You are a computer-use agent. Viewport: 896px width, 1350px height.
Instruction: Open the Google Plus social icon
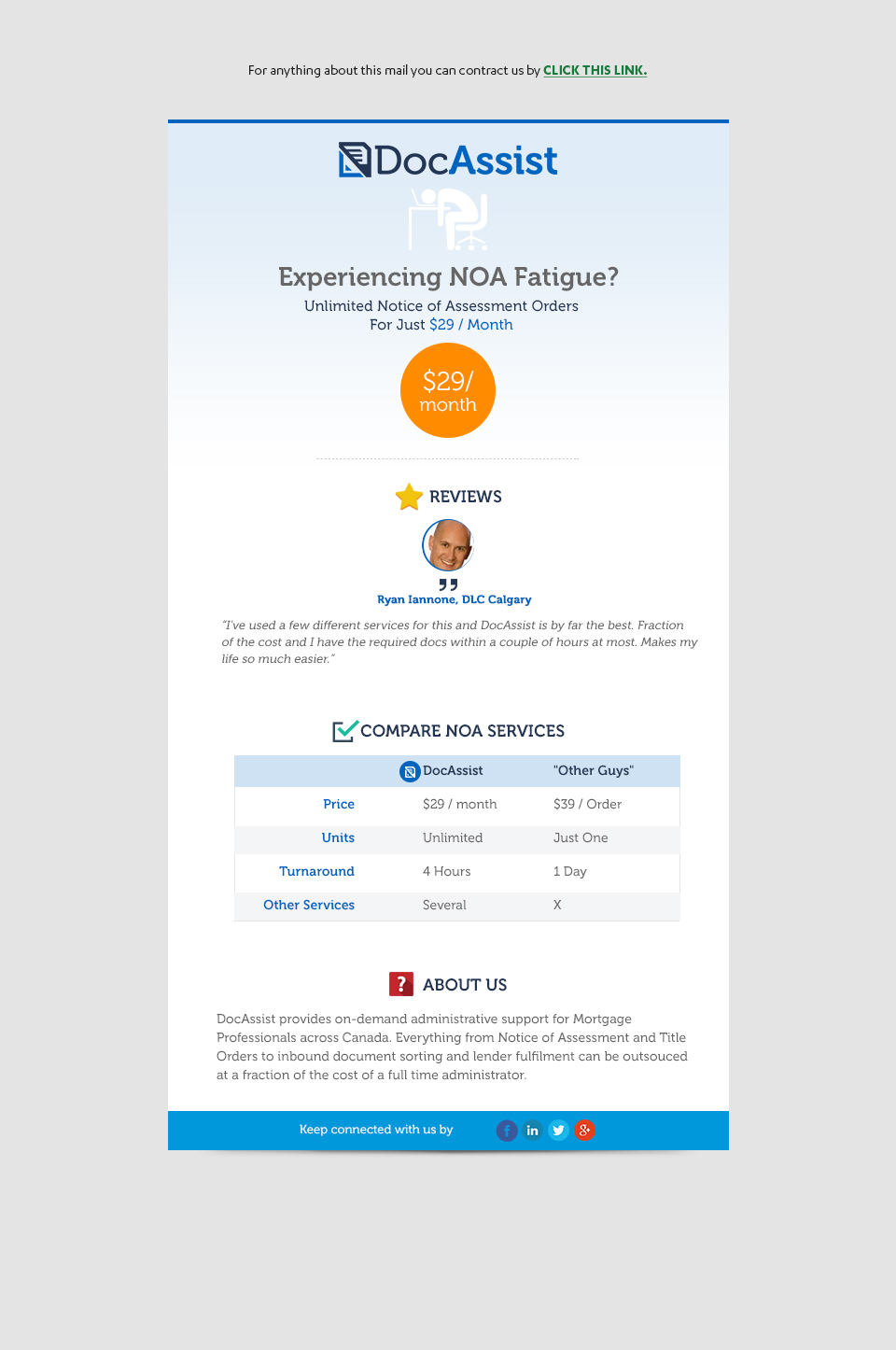click(x=585, y=1131)
